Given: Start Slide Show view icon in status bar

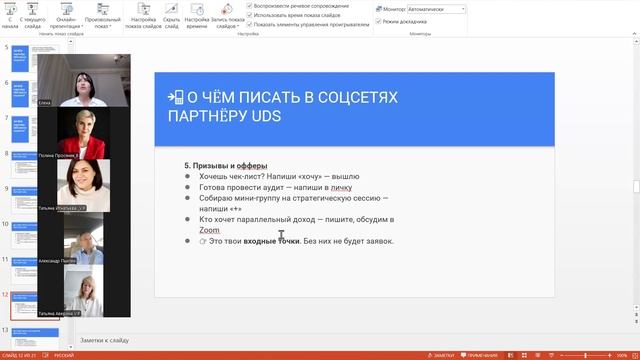Looking at the screenshot, I should point(551,356).
